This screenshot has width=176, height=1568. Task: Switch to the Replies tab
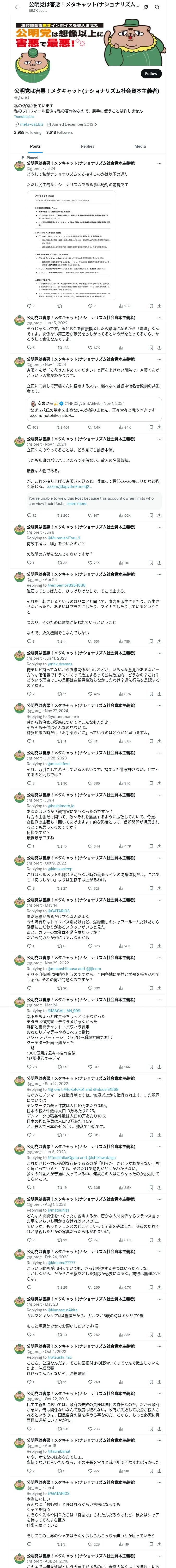[x=87, y=146]
